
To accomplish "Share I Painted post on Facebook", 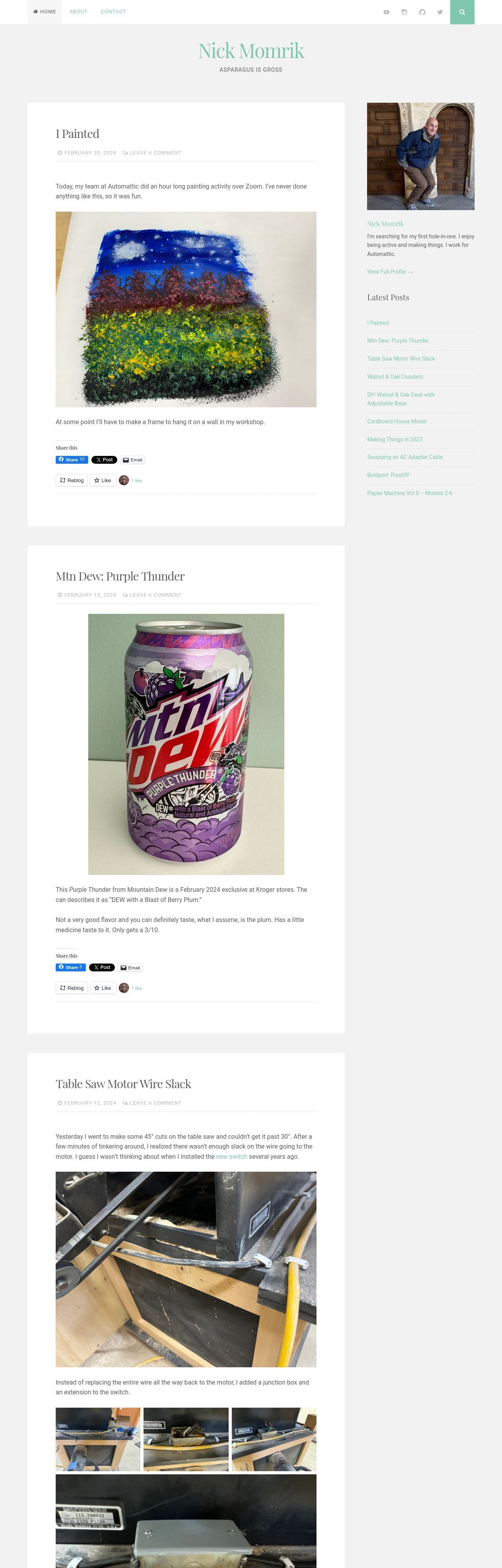I will pyautogui.click(x=72, y=459).
